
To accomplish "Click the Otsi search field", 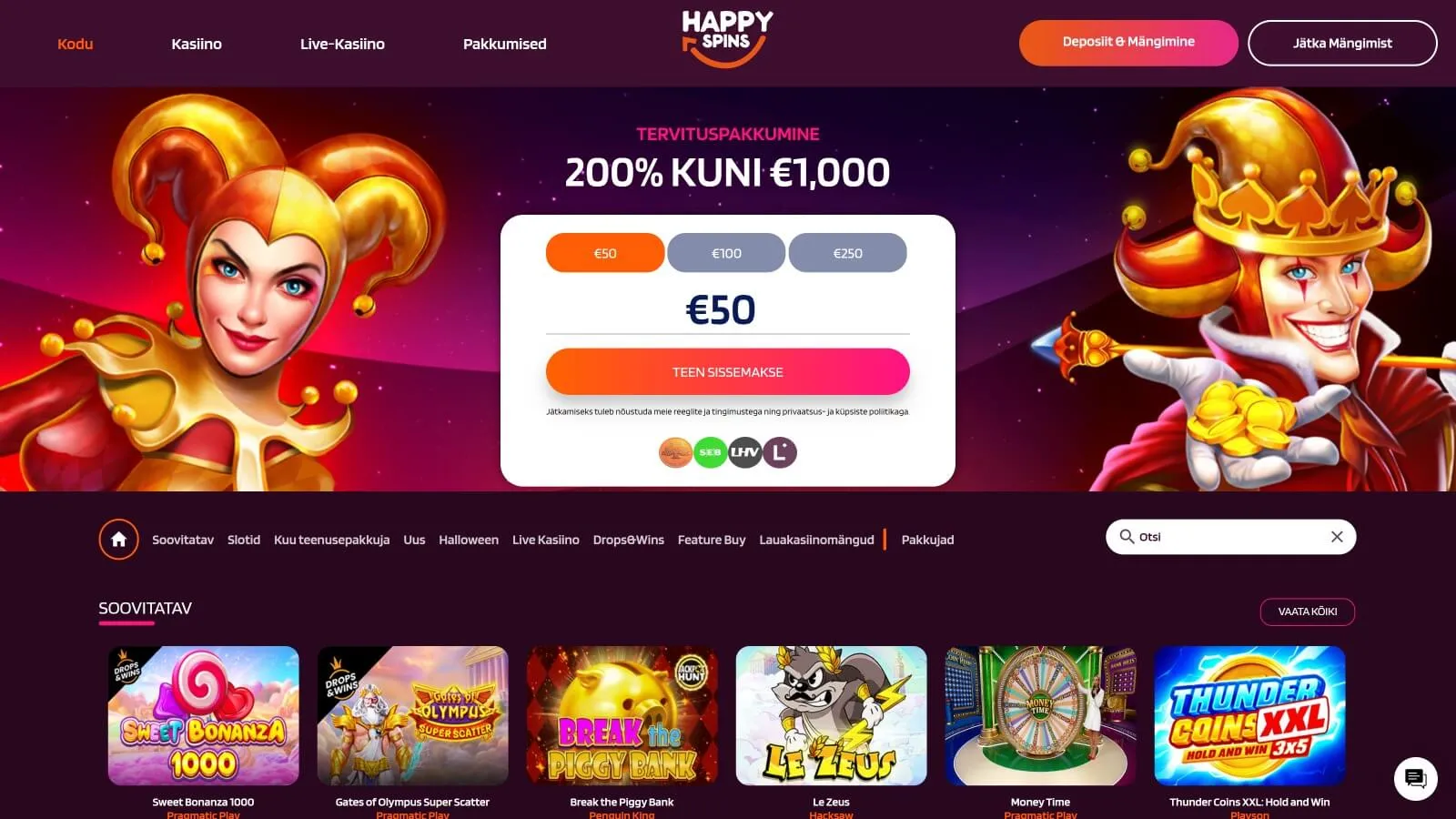I will 1231,537.
